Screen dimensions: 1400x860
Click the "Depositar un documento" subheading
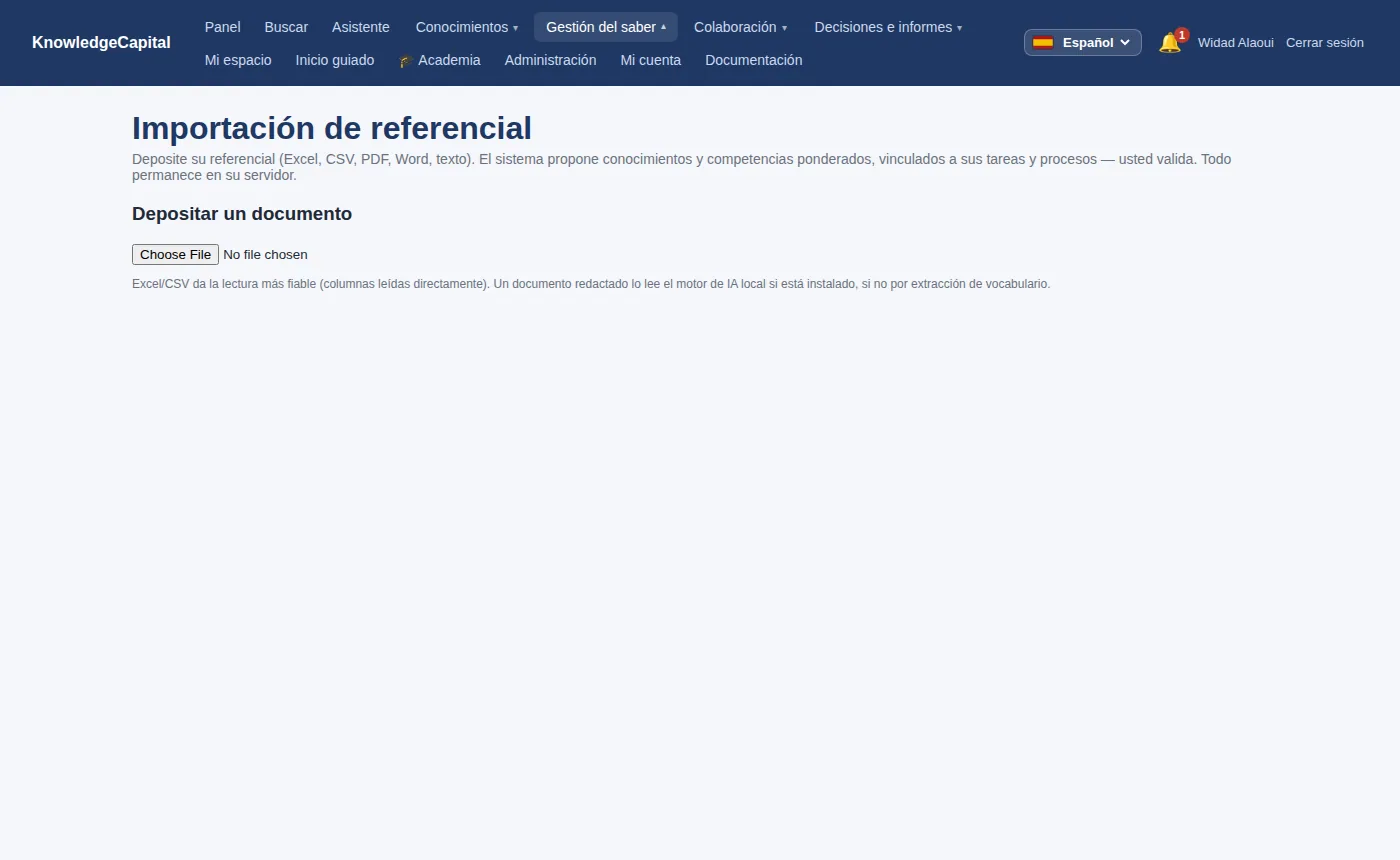(242, 214)
